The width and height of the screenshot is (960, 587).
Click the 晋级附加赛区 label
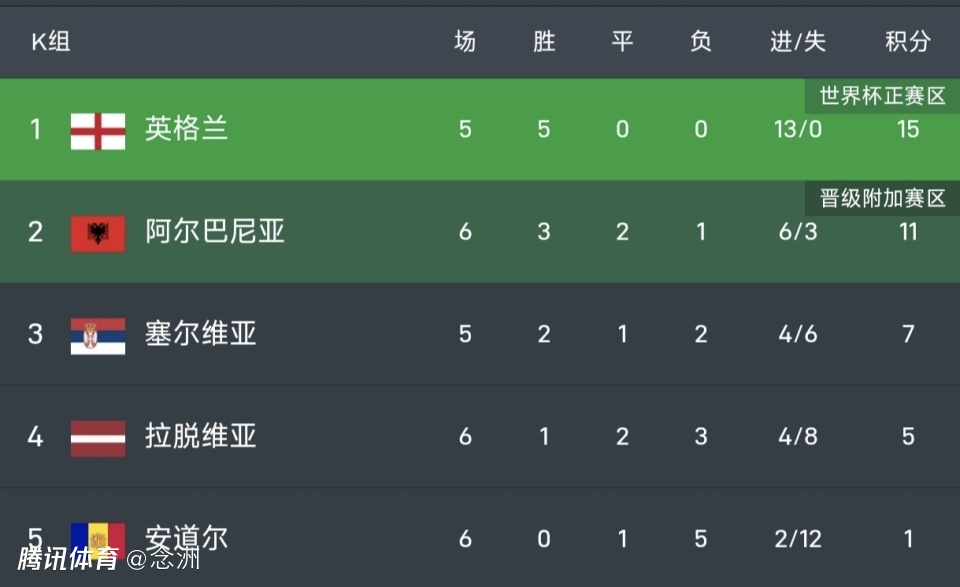point(882,198)
